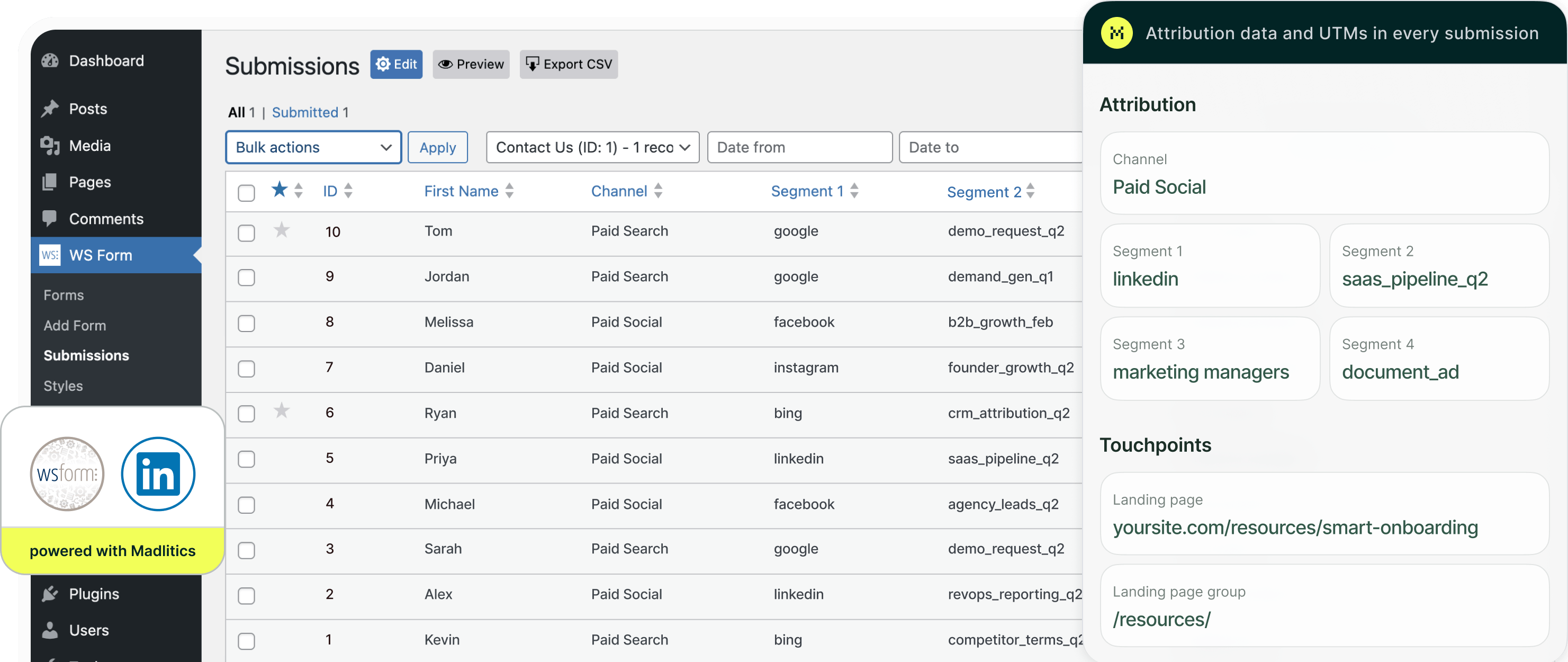
Task: Click the Dashboard gauge icon
Action: 50,60
